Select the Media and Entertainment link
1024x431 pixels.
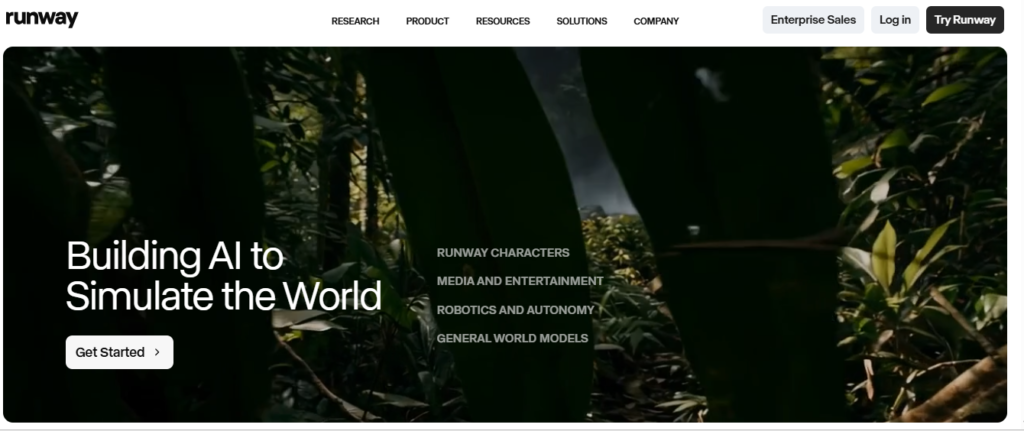(520, 281)
